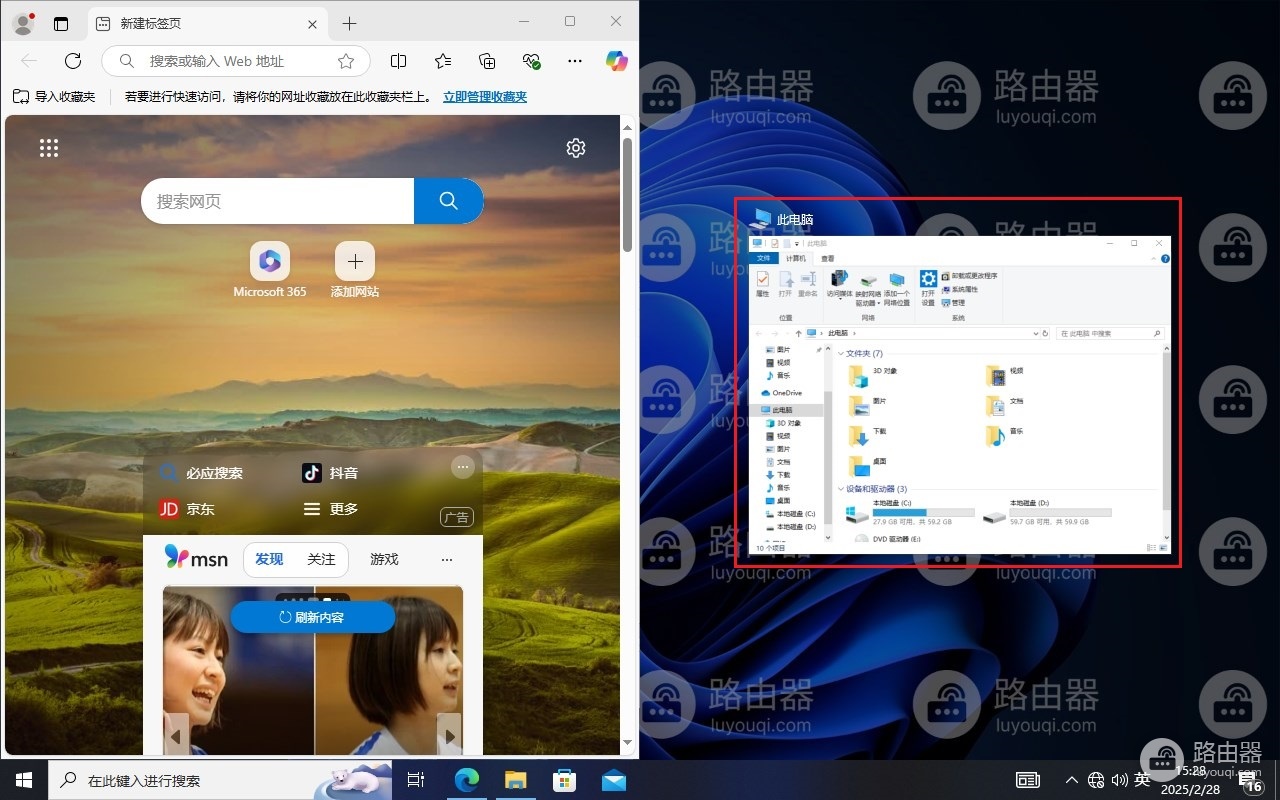Open the page settings gear icon
This screenshot has width=1280, height=800.
(576, 148)
